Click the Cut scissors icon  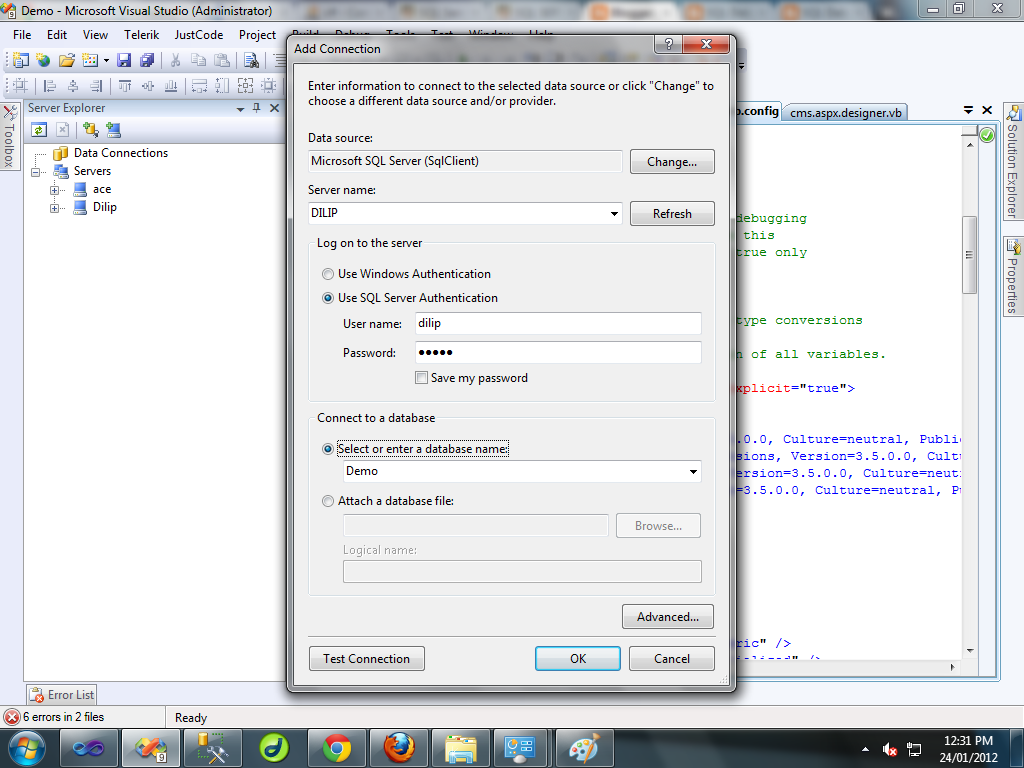click(175, 61)
